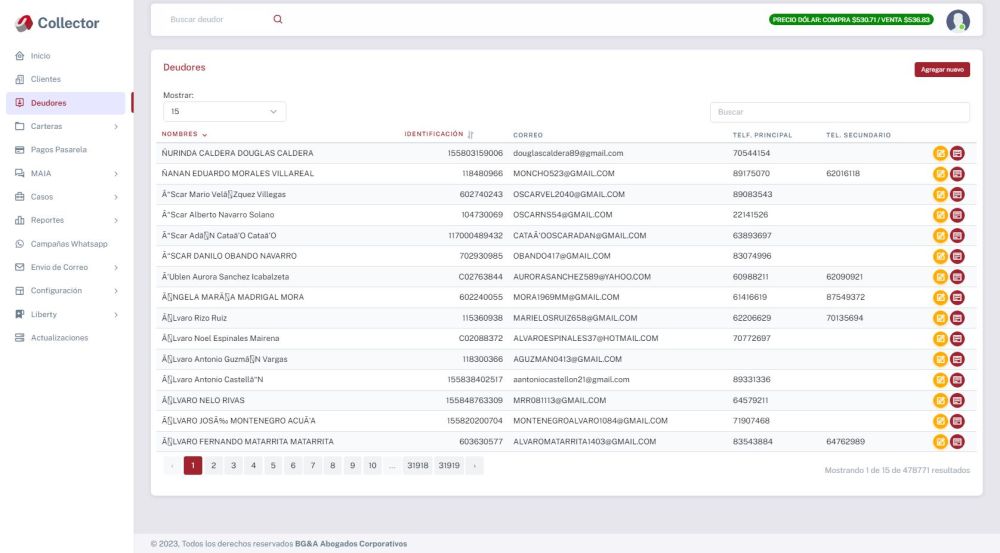
Task: Open the Mostrar rows-per-page dropdown
Action: [224, 112]
